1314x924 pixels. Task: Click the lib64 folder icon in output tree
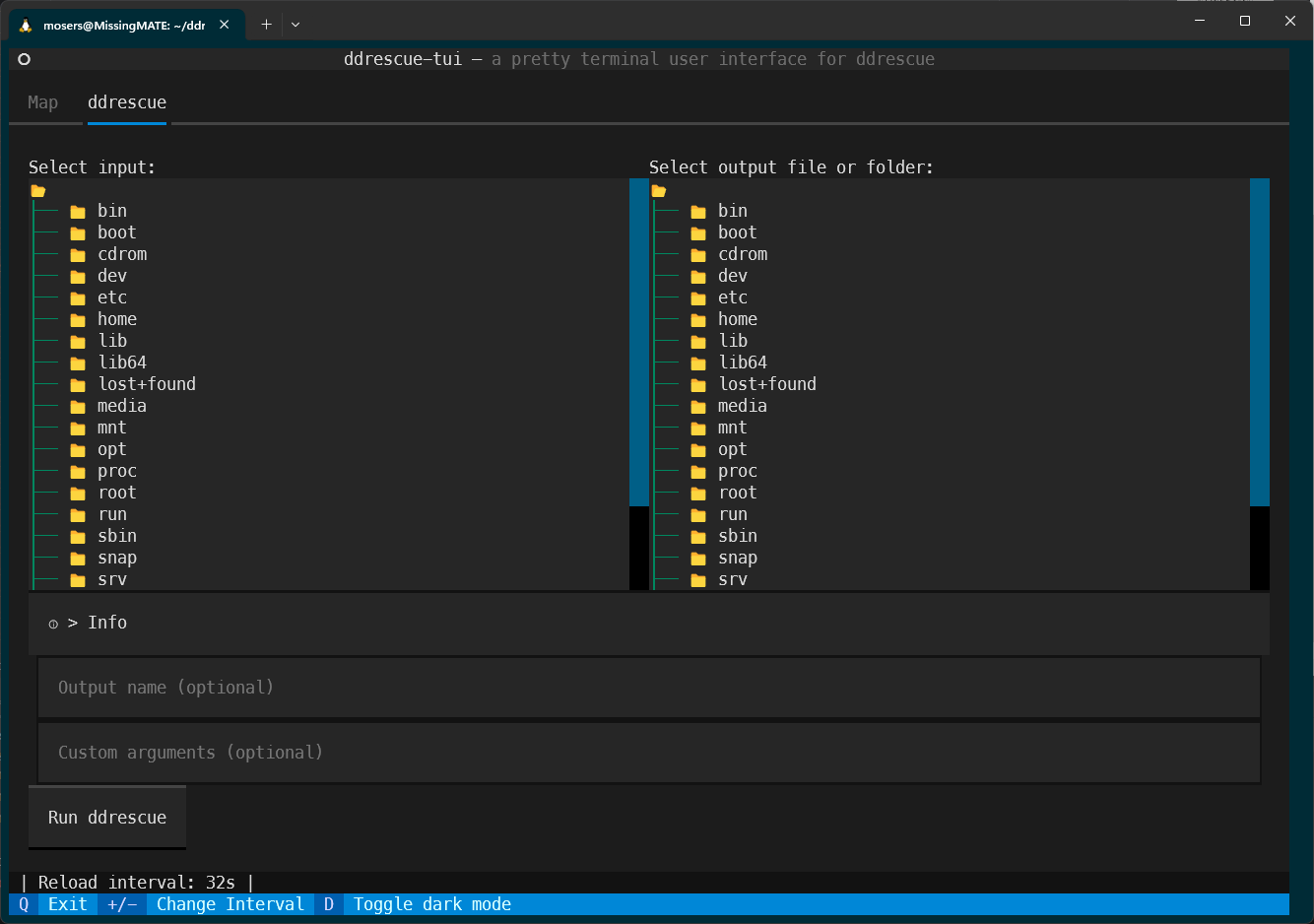pyautogui.click(x=698, y=363)
